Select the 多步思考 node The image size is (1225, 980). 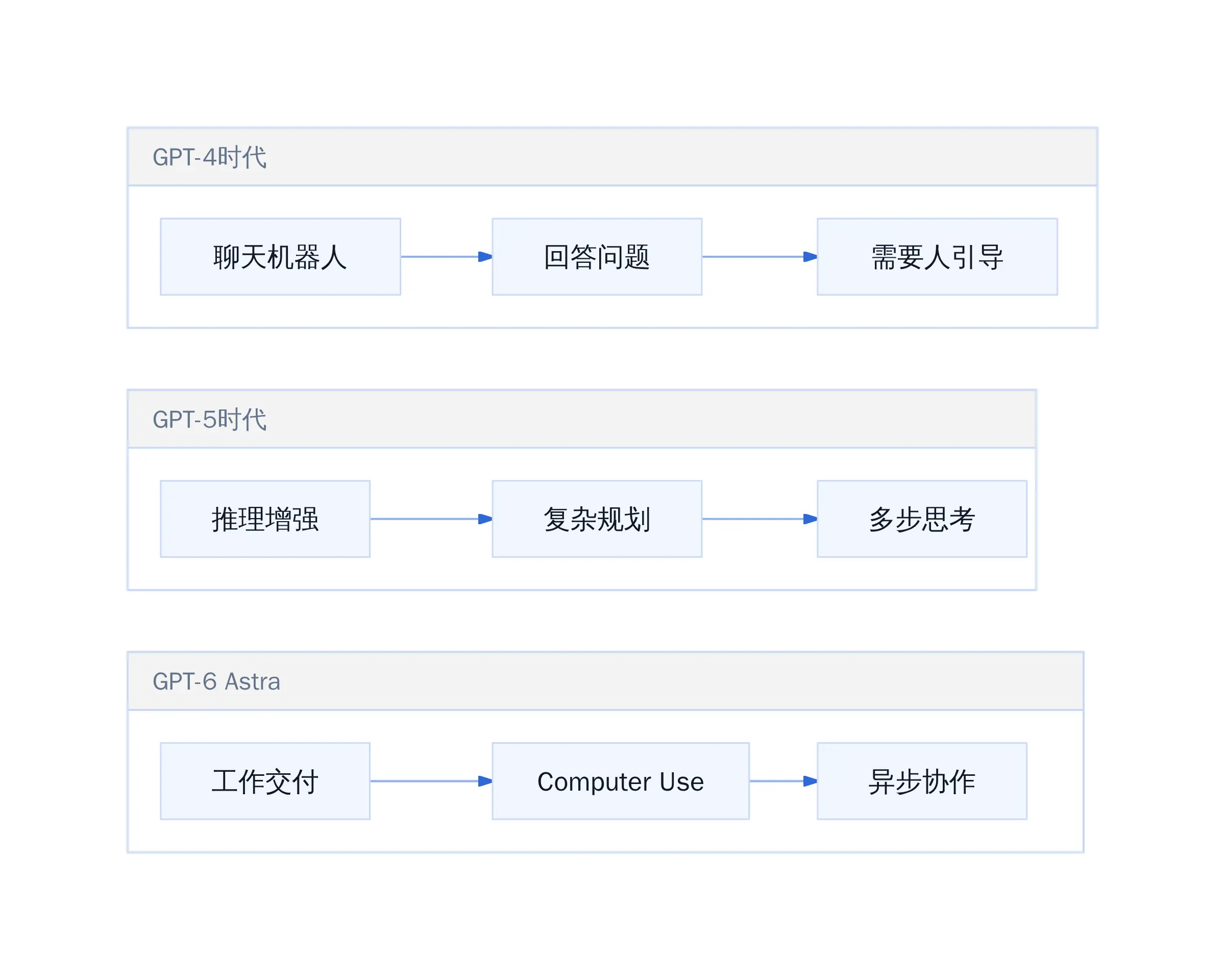(922, 519)
